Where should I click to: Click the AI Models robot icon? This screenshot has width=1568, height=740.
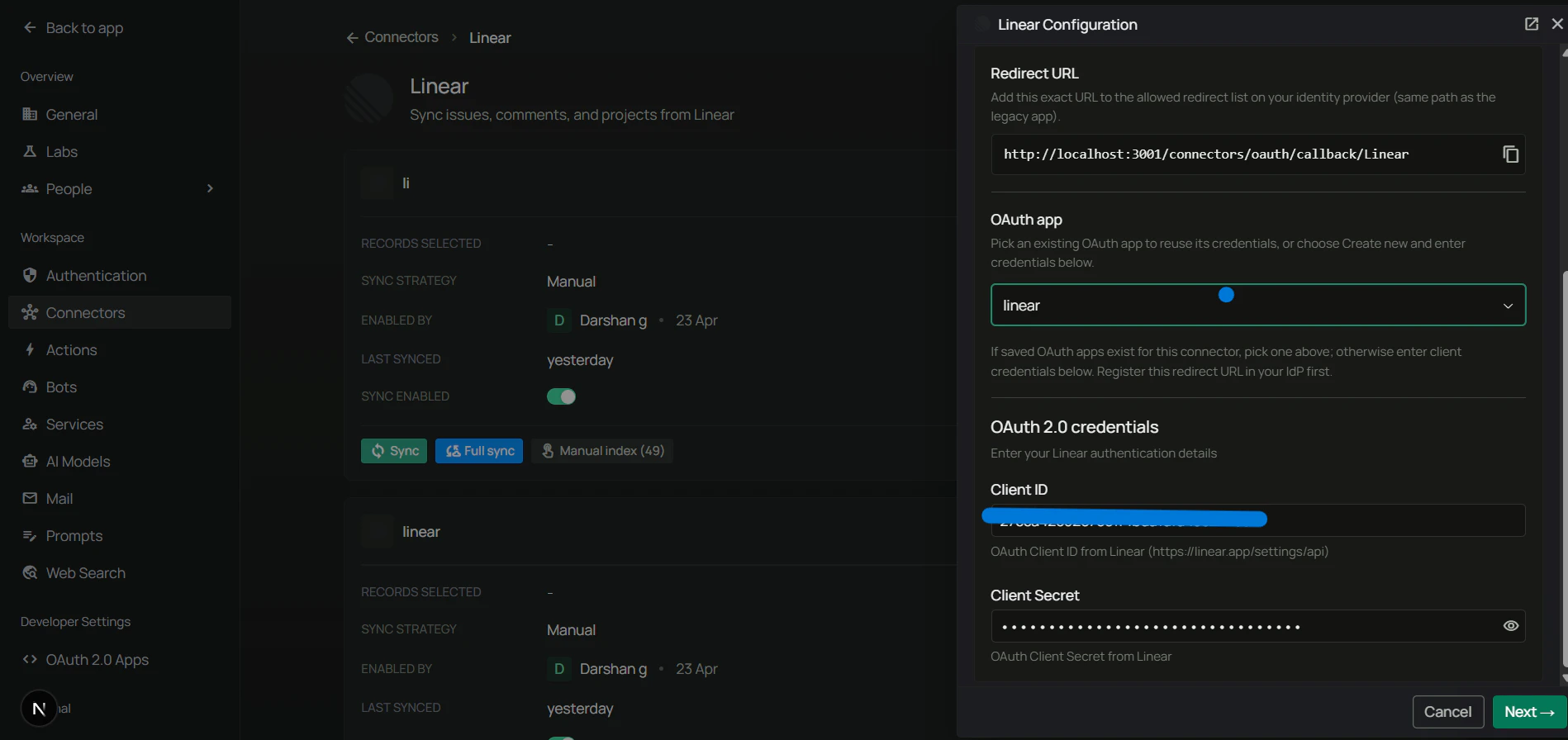(30, 461)
